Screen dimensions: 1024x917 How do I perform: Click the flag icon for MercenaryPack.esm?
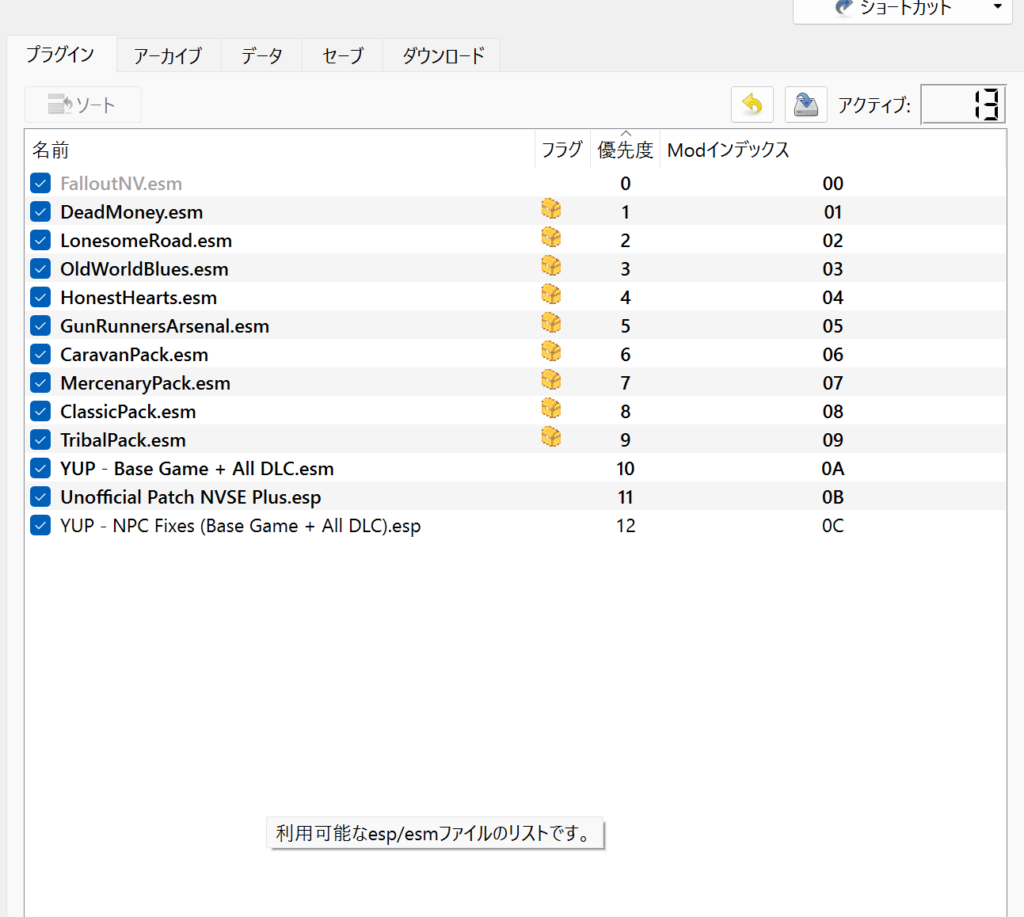click(x=550, y=381)
